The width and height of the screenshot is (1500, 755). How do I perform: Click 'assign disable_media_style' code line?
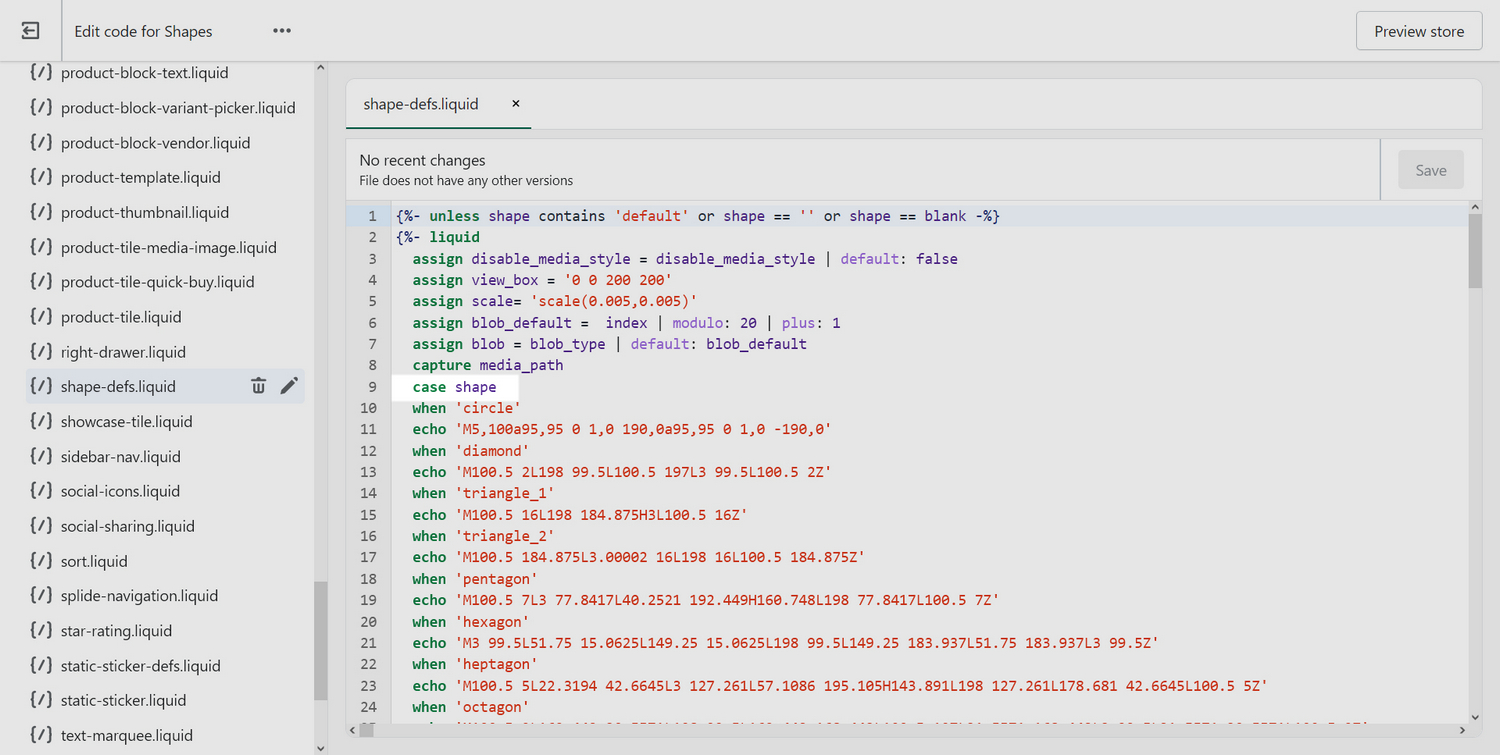[x=685, y=259]
